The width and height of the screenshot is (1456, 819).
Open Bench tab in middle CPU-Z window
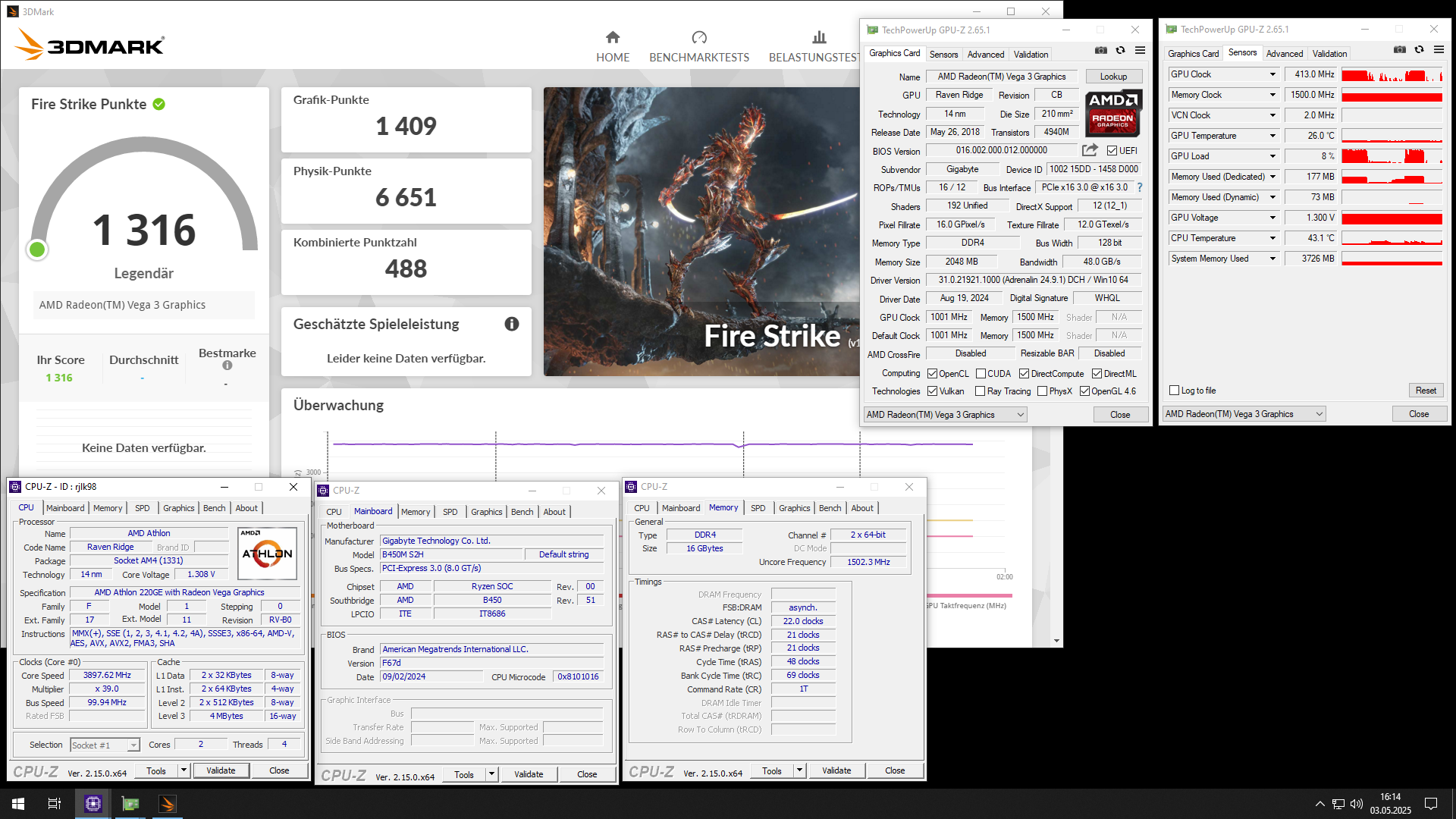(522, 512)
